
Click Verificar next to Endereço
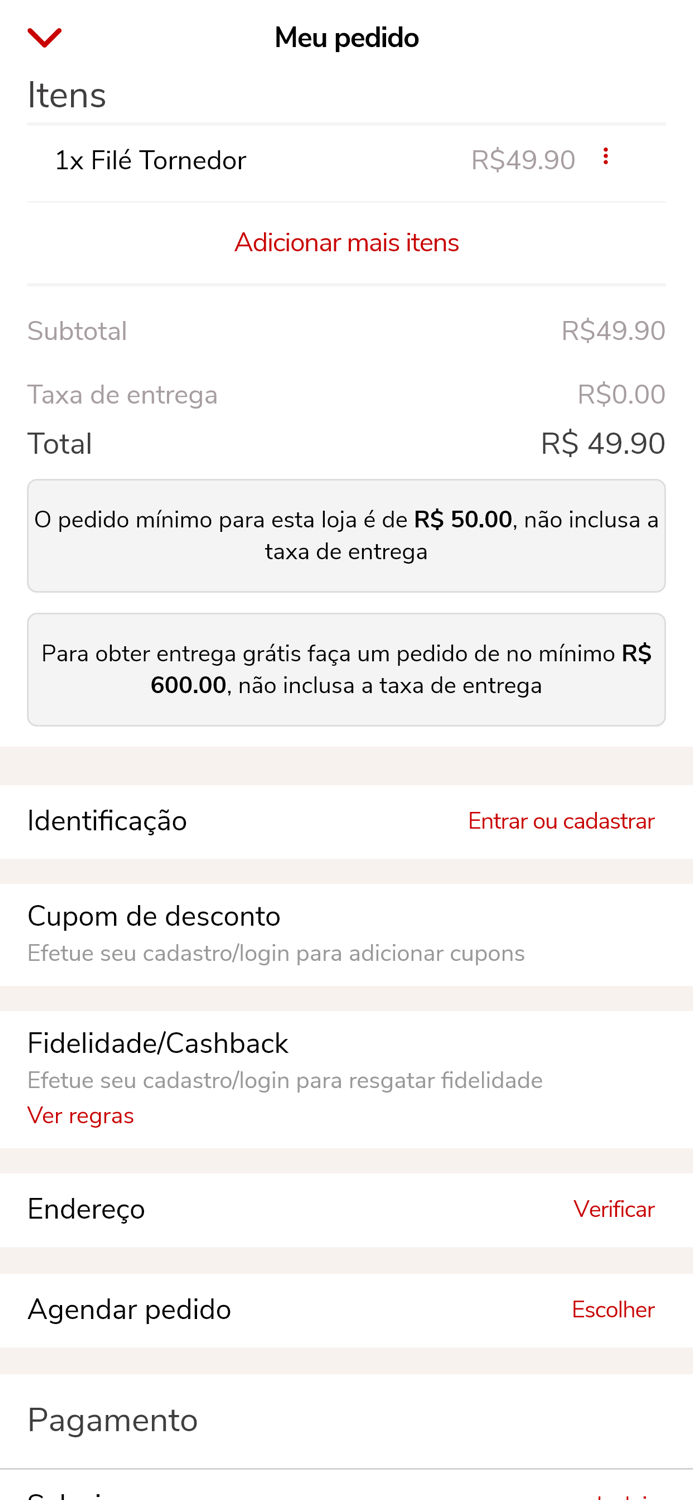[x=614, y=1209]
